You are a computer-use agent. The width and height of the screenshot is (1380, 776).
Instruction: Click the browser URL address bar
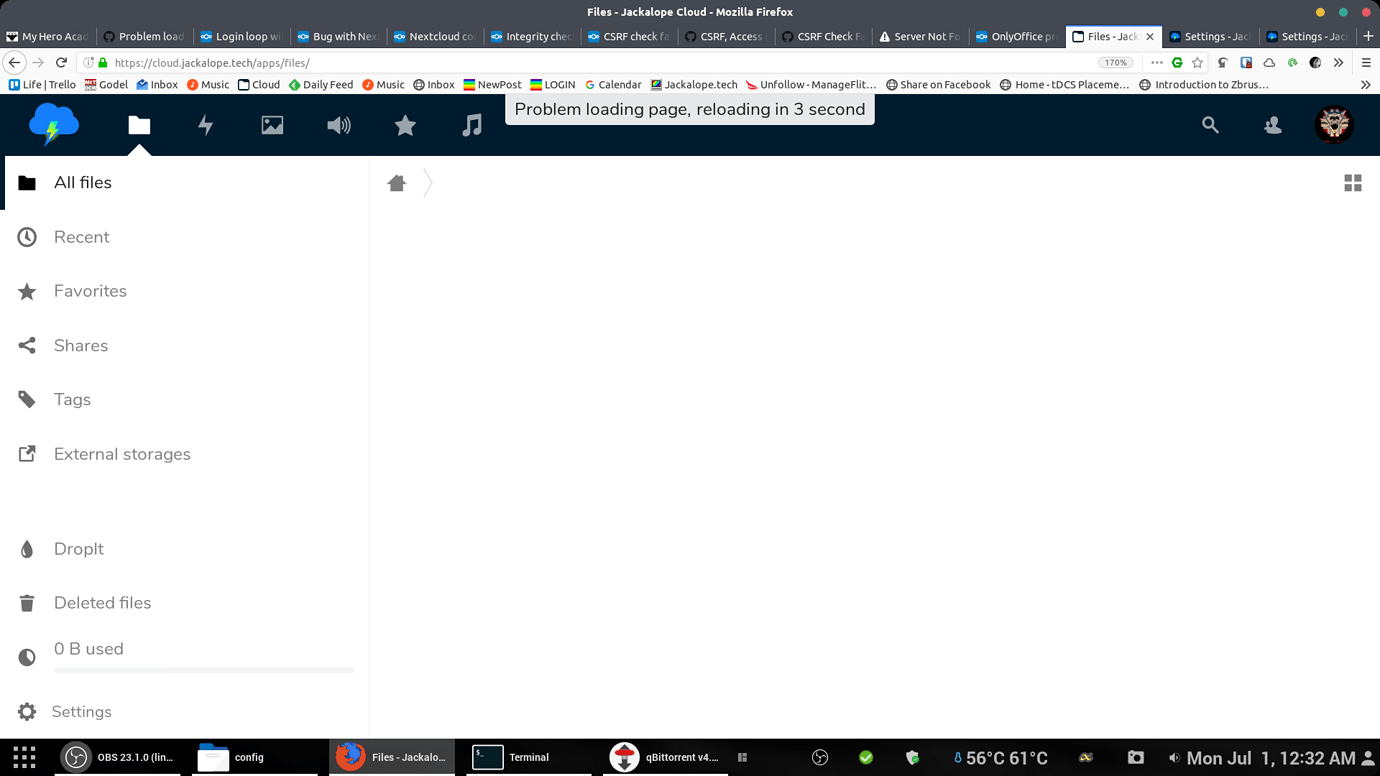[x=600, y=63]
